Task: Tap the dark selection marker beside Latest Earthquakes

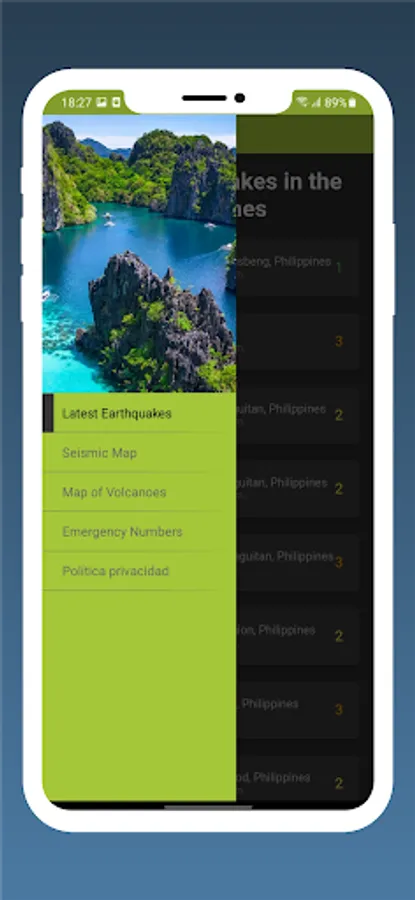Action: (x=48, y=413)
